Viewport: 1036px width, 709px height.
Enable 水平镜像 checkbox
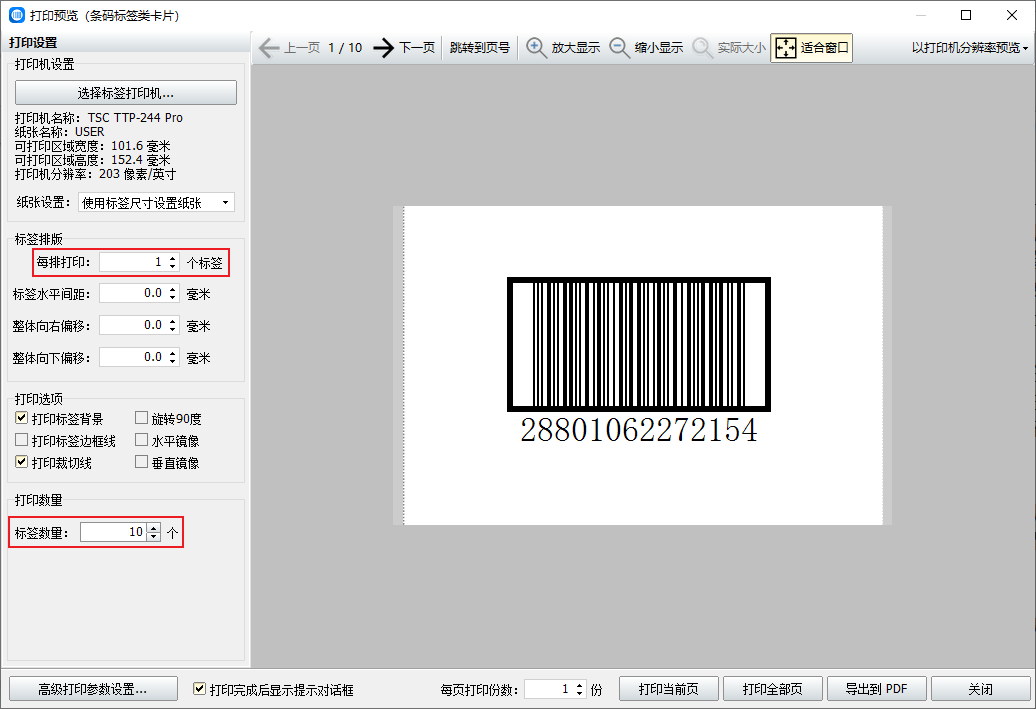141,440
